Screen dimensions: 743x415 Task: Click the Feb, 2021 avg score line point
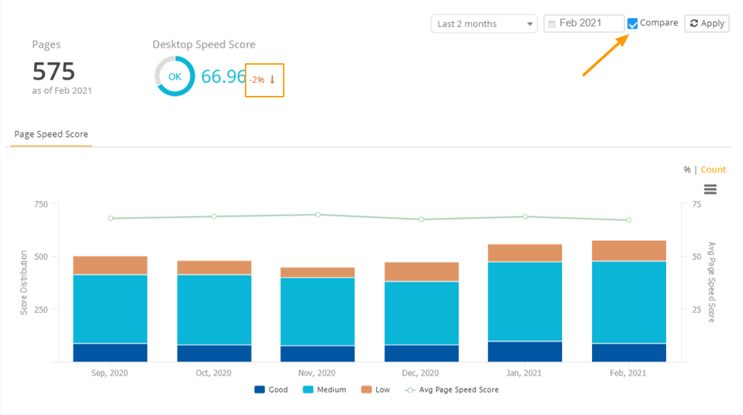pyautogui.click(x=629, y=220)
